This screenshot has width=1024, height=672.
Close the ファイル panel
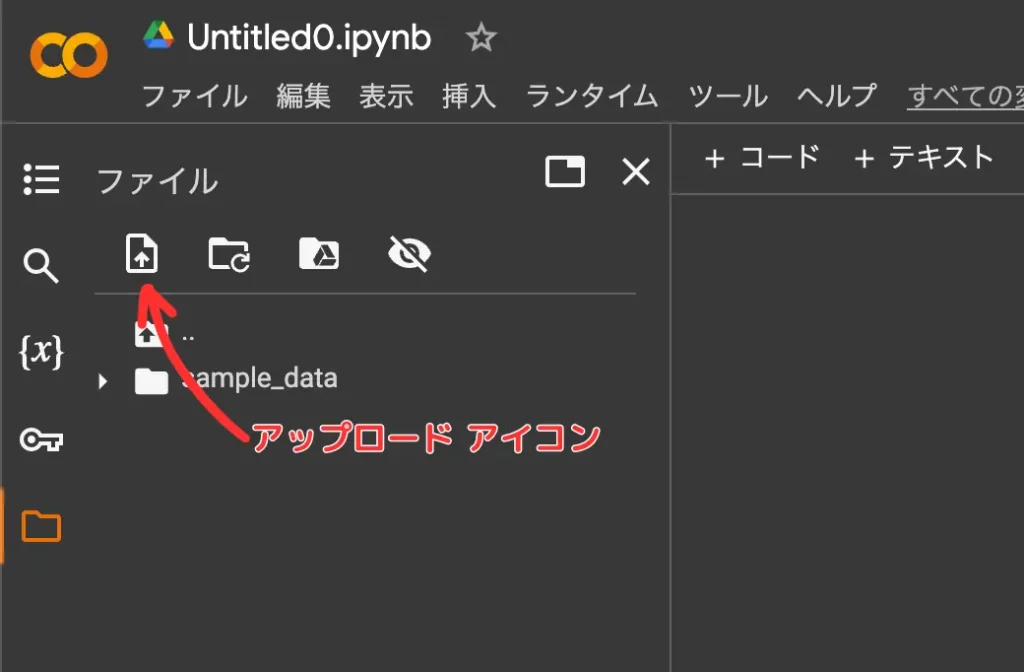(636, 172)
